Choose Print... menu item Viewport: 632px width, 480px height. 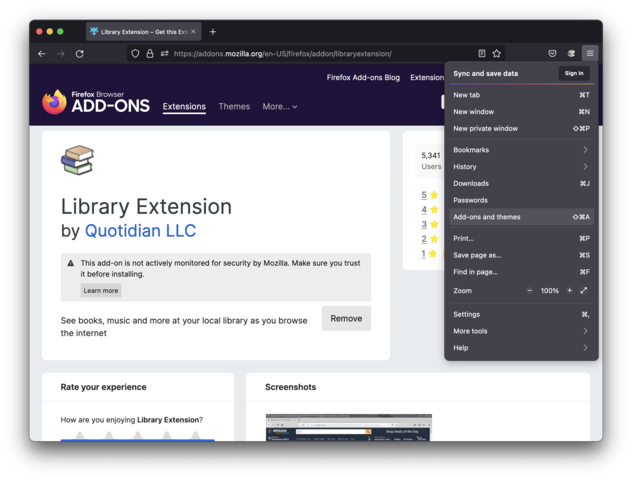(x=521, y=239)
